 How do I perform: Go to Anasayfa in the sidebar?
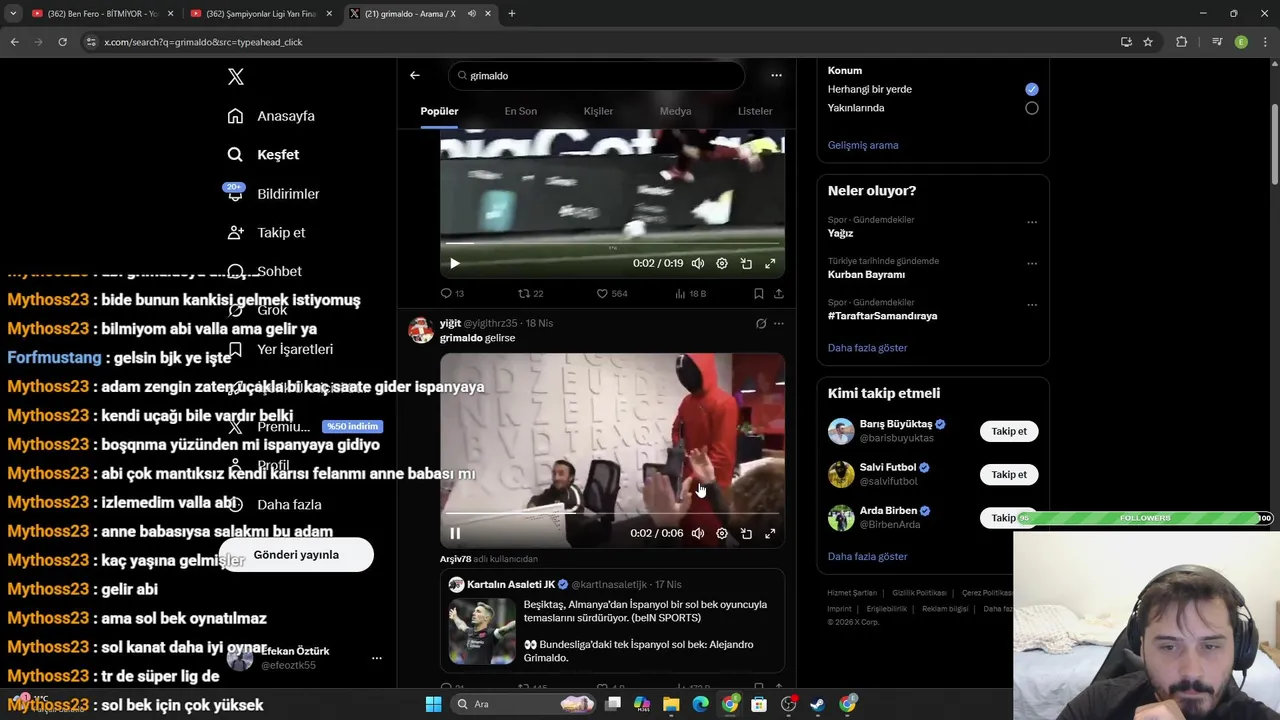(x=271, y=116)
